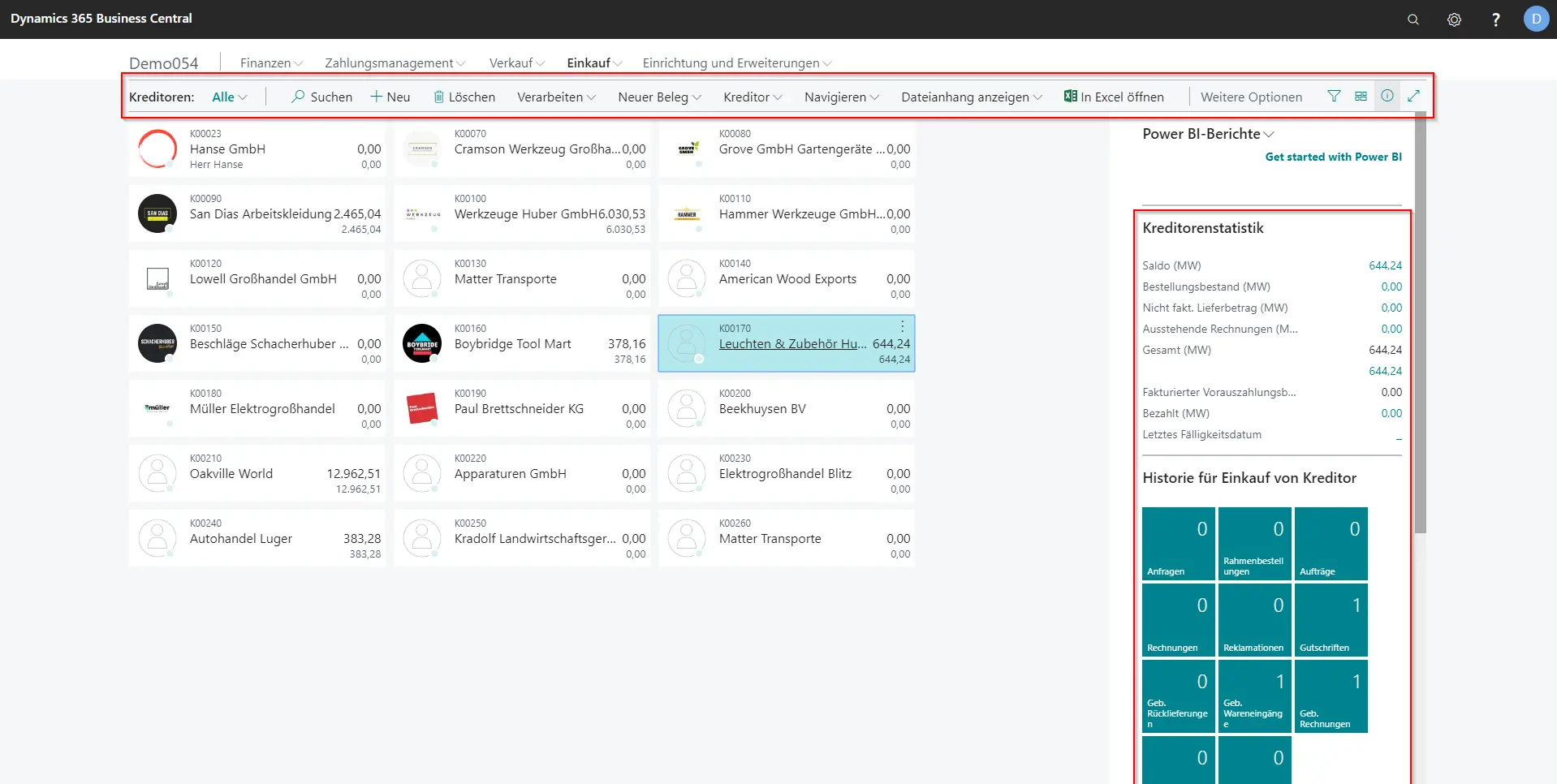Open the Verkauf navigation menu
This screenshot has height=784, width=1557.
pyautogui.click(x=517, y=62)
